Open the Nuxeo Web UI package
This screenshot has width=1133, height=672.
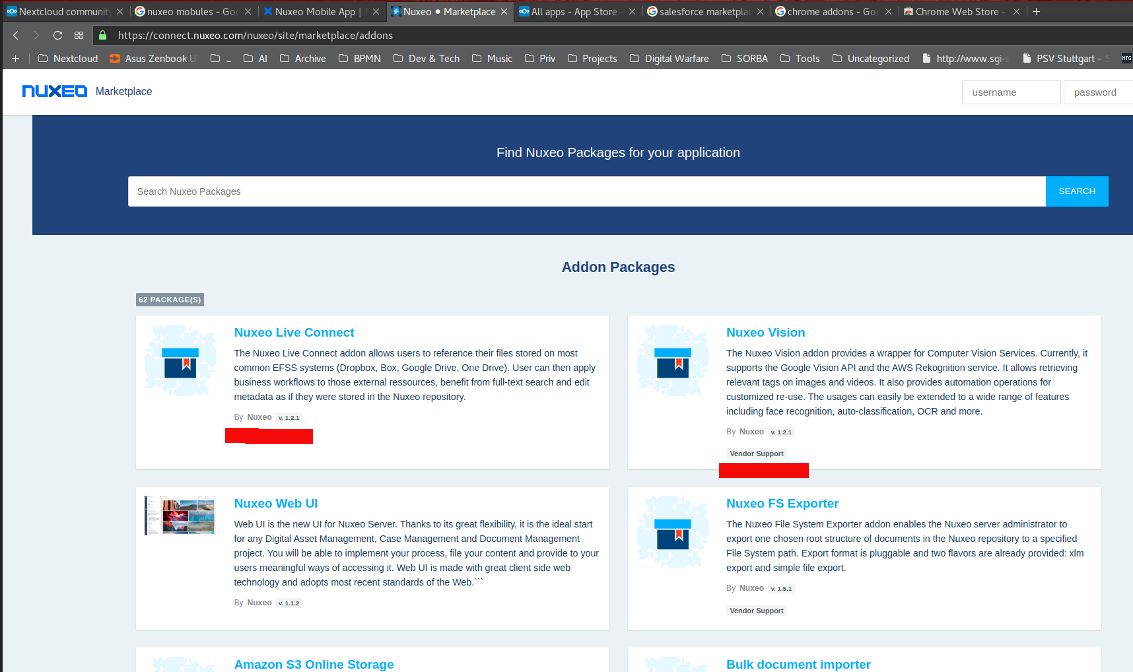[276, 504]
